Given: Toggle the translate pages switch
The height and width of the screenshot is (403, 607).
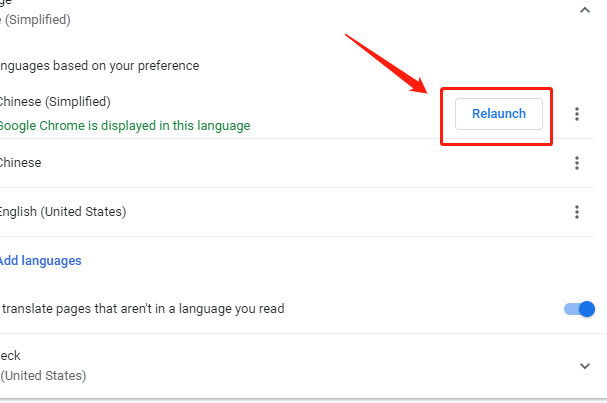Looking at the screenshot, I should (579, 309).
